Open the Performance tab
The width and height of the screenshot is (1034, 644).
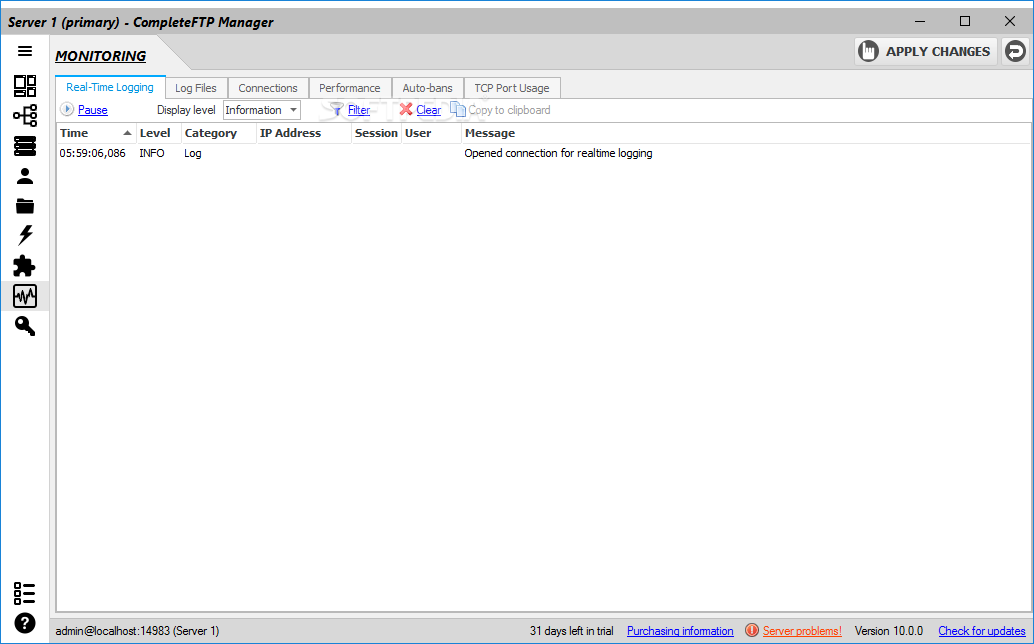click(x=350, y=88)
